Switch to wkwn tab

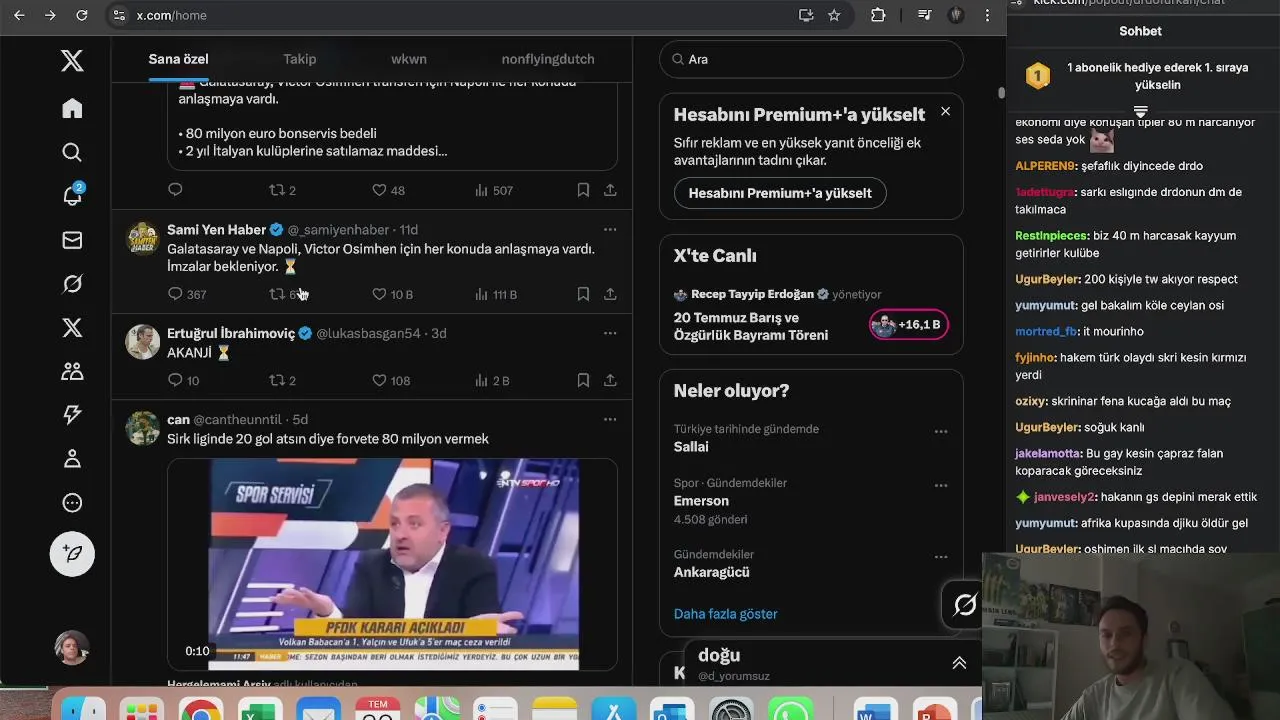tap(409, 59)
